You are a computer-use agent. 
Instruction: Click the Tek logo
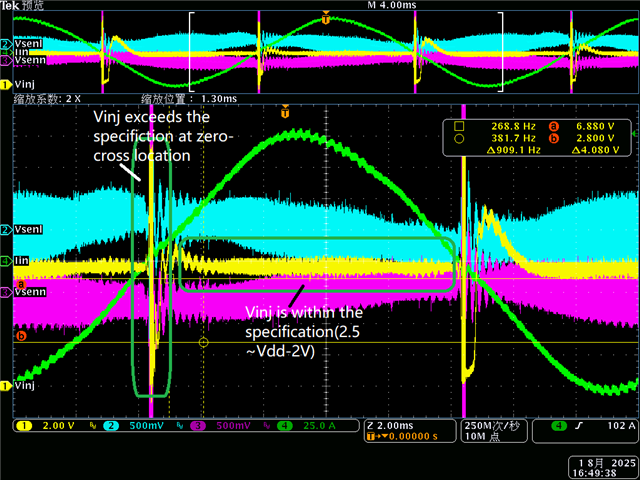[9, 5]
